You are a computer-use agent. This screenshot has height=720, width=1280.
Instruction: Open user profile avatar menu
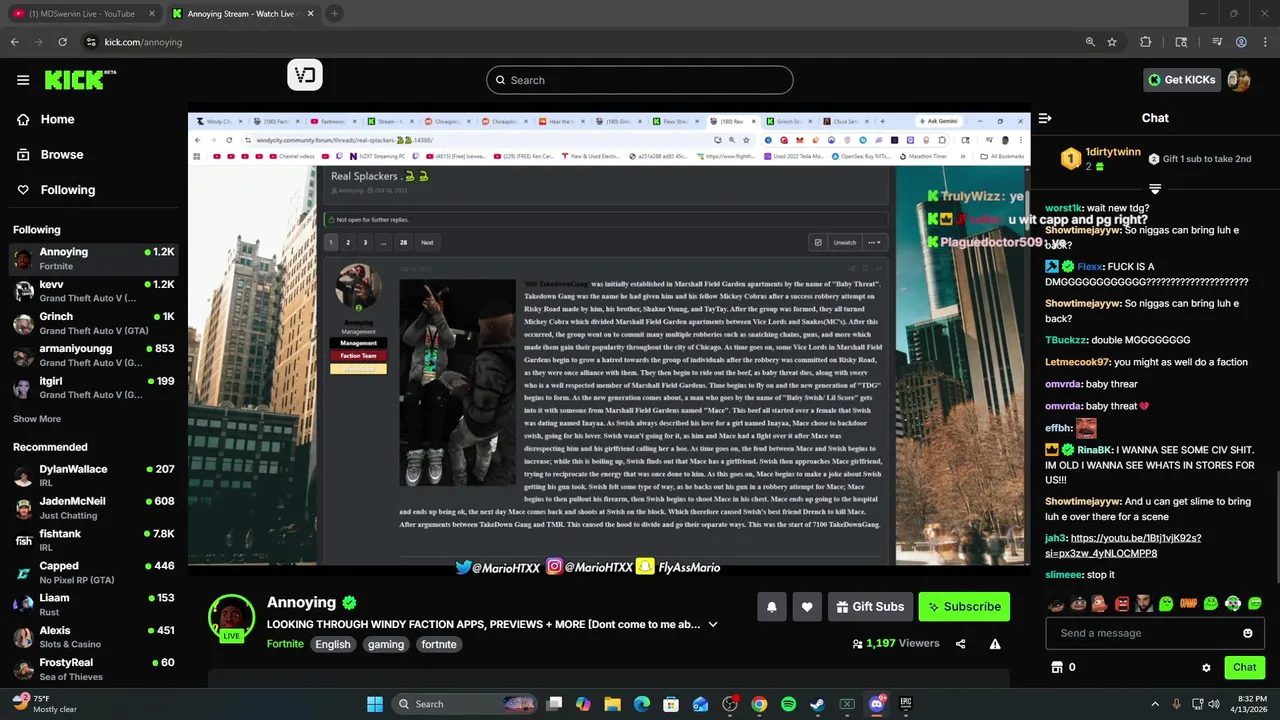1239,80
